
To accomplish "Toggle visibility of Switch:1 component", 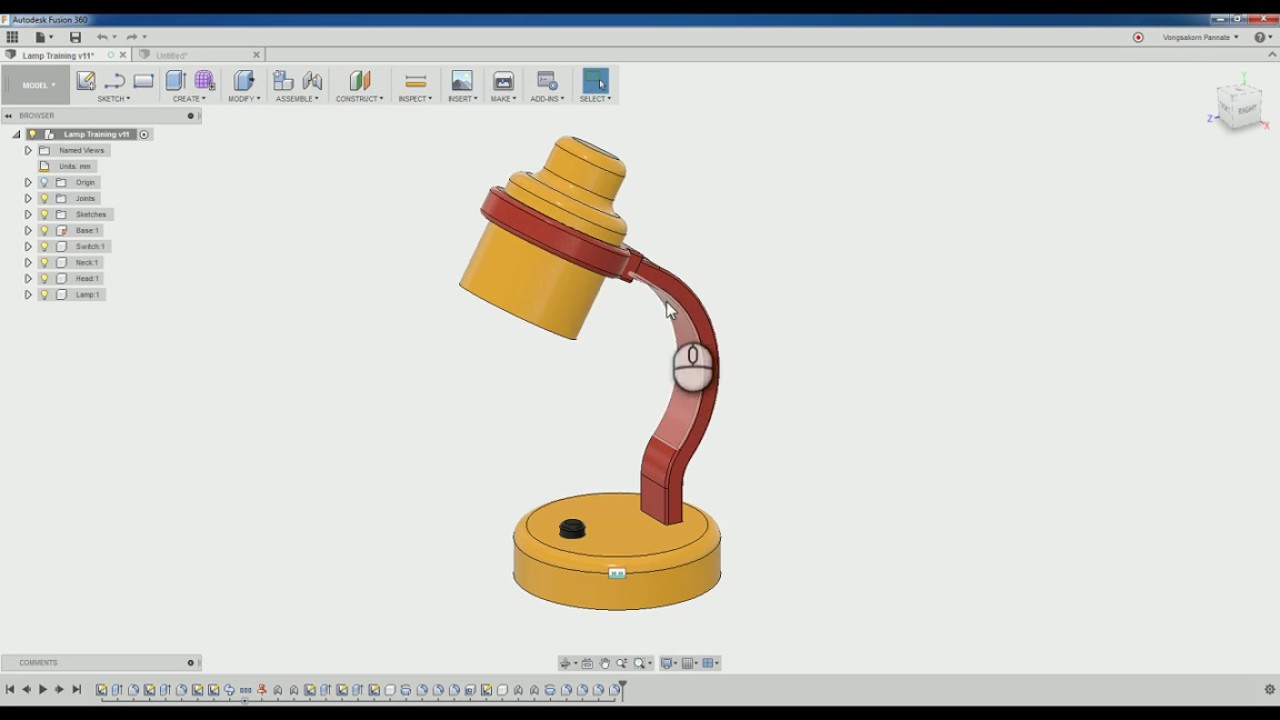I will [x=44, y=246].
